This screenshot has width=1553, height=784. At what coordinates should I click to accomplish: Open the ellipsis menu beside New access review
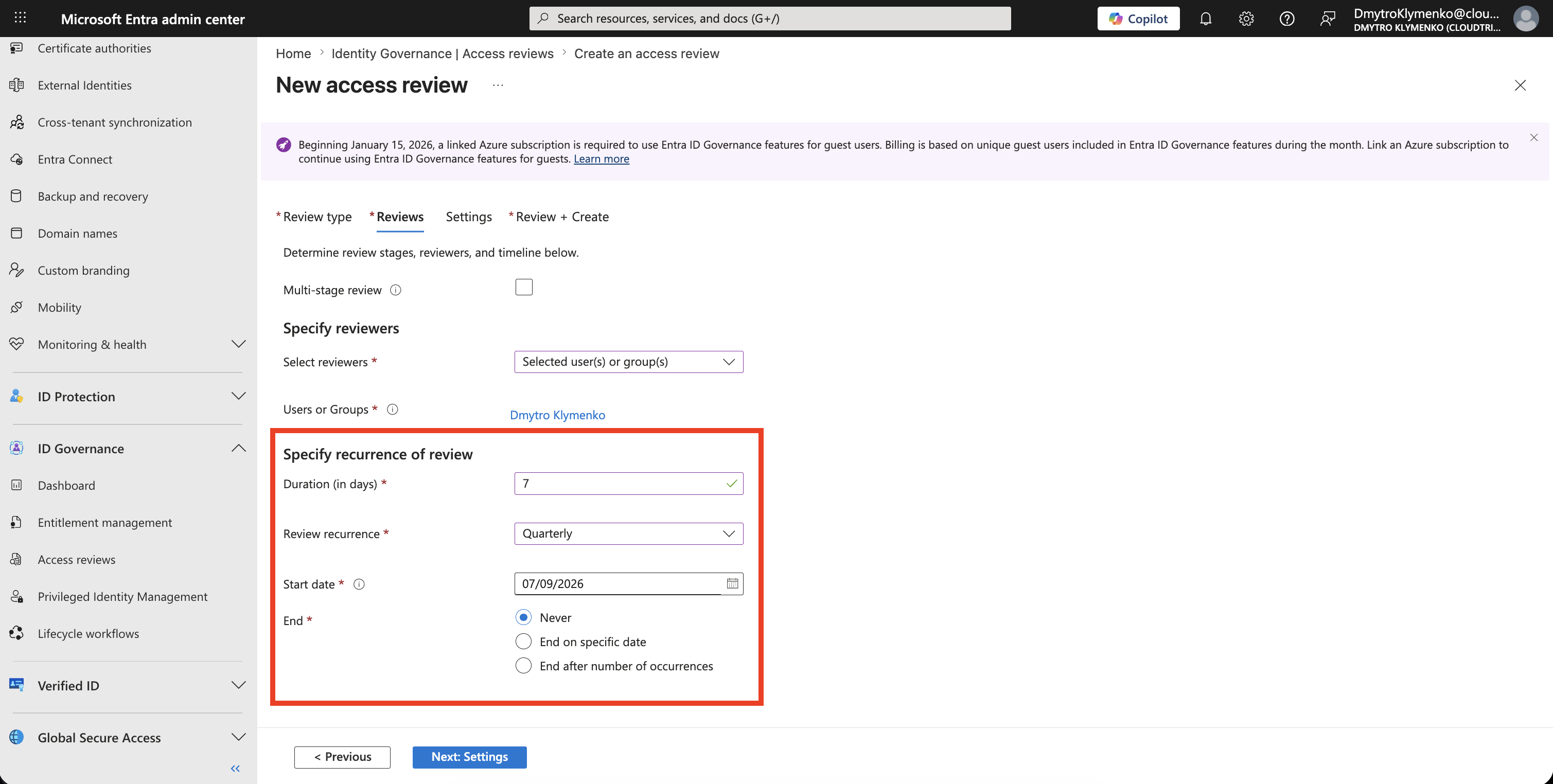click(x=498, y=85)
